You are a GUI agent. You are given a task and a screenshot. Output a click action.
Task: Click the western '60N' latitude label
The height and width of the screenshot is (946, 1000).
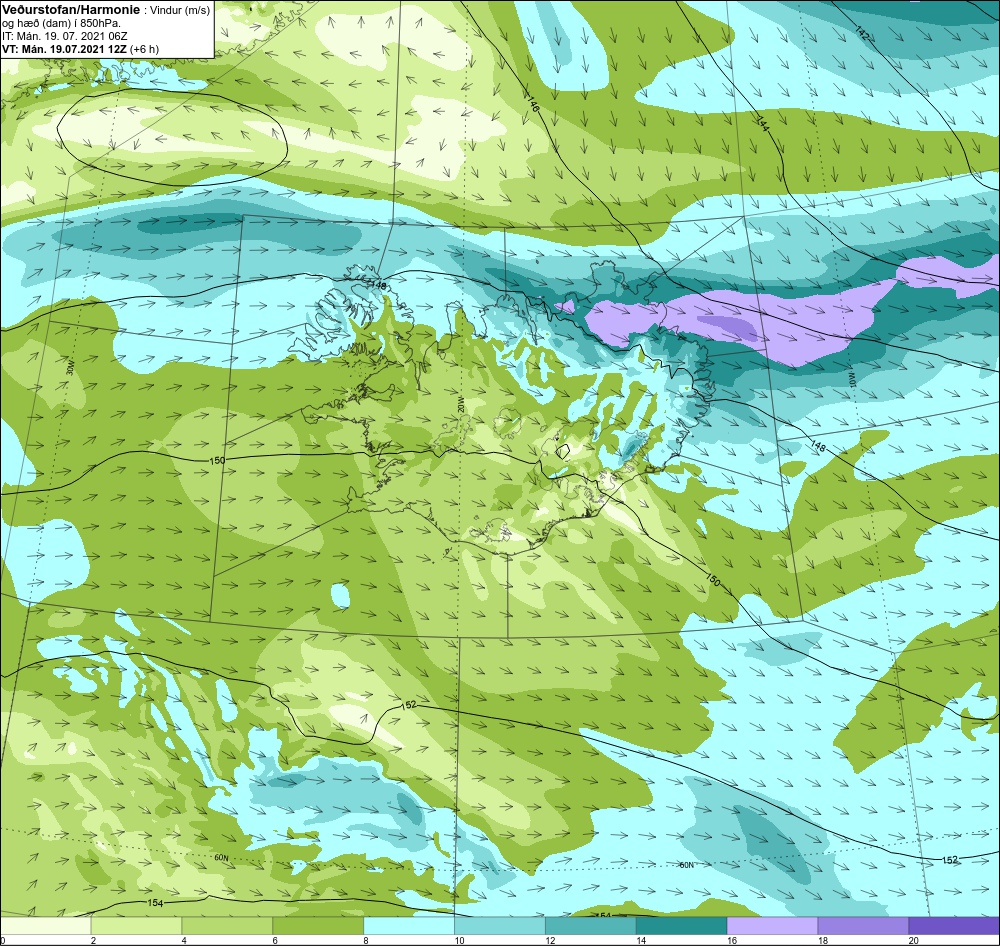[221, 857]
